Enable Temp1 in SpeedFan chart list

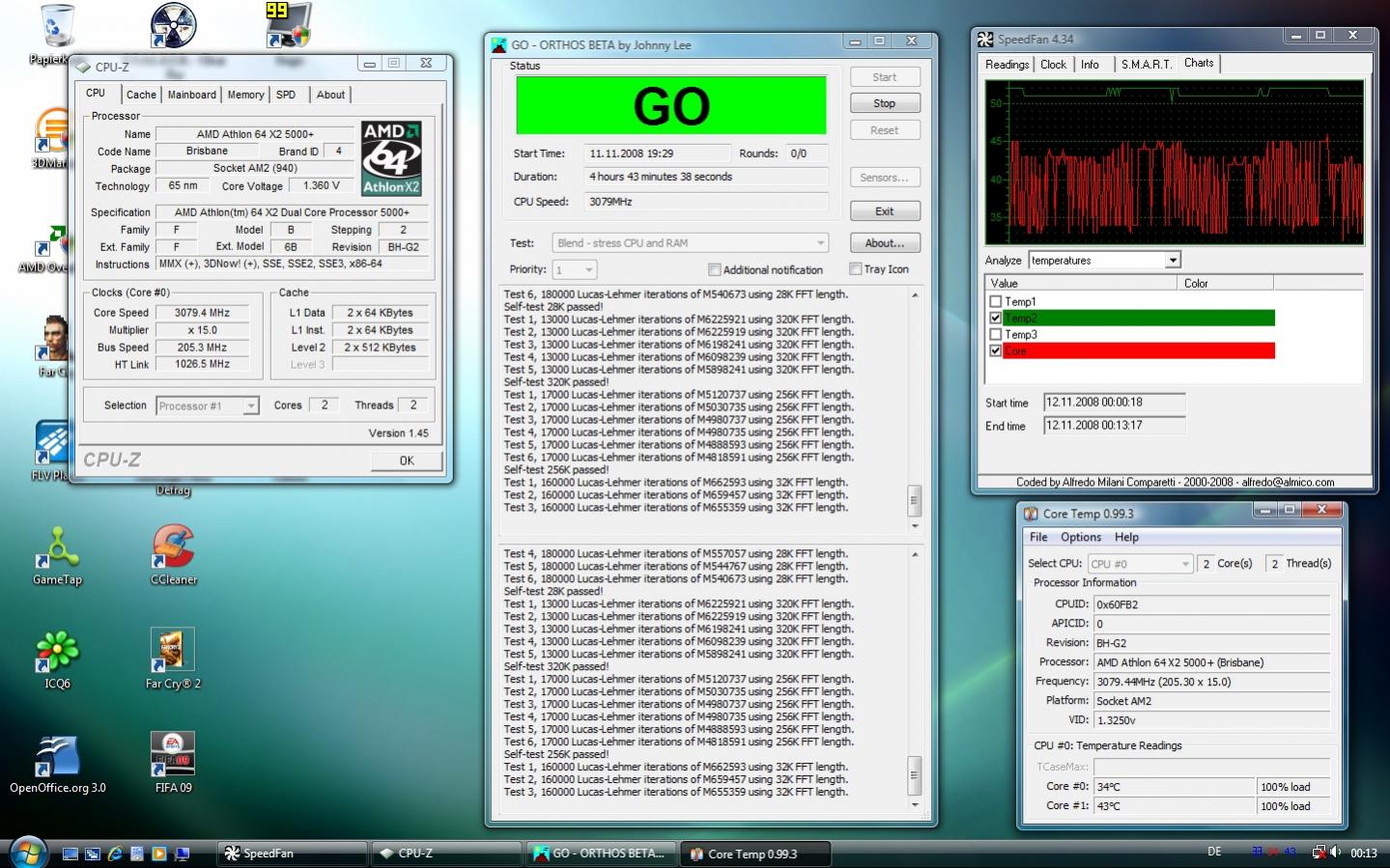995,301
